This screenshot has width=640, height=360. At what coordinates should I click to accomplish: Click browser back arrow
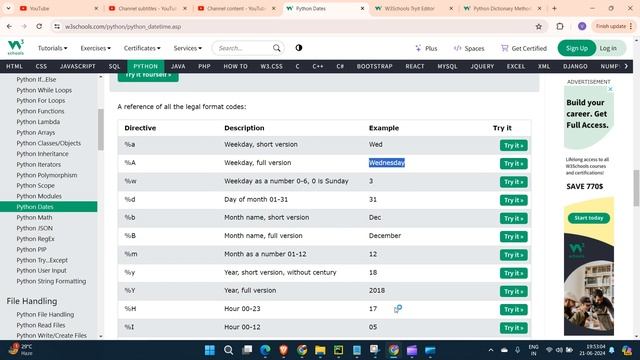pos(9,26)
